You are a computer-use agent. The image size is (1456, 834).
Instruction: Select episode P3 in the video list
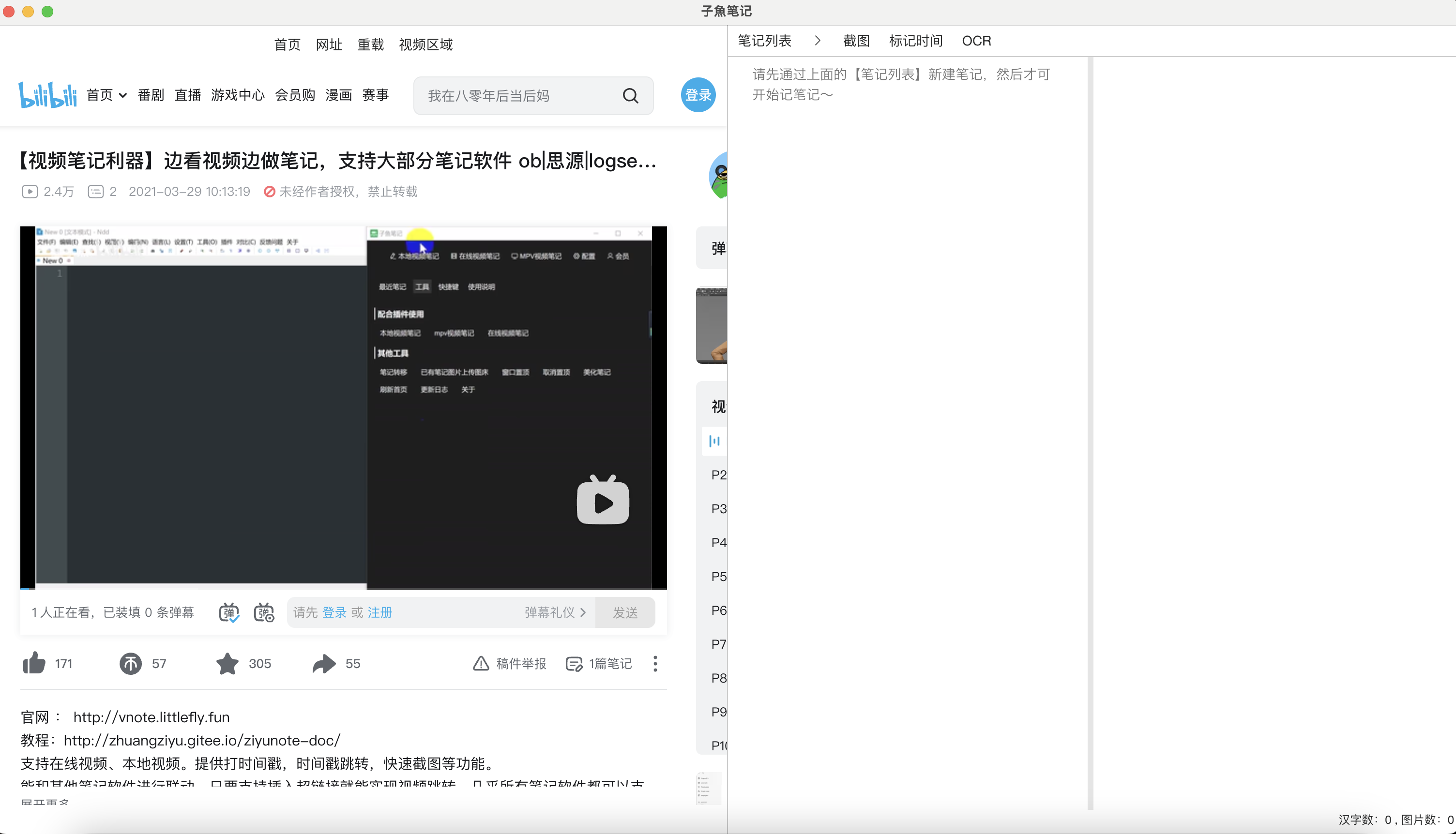point(718,508)
